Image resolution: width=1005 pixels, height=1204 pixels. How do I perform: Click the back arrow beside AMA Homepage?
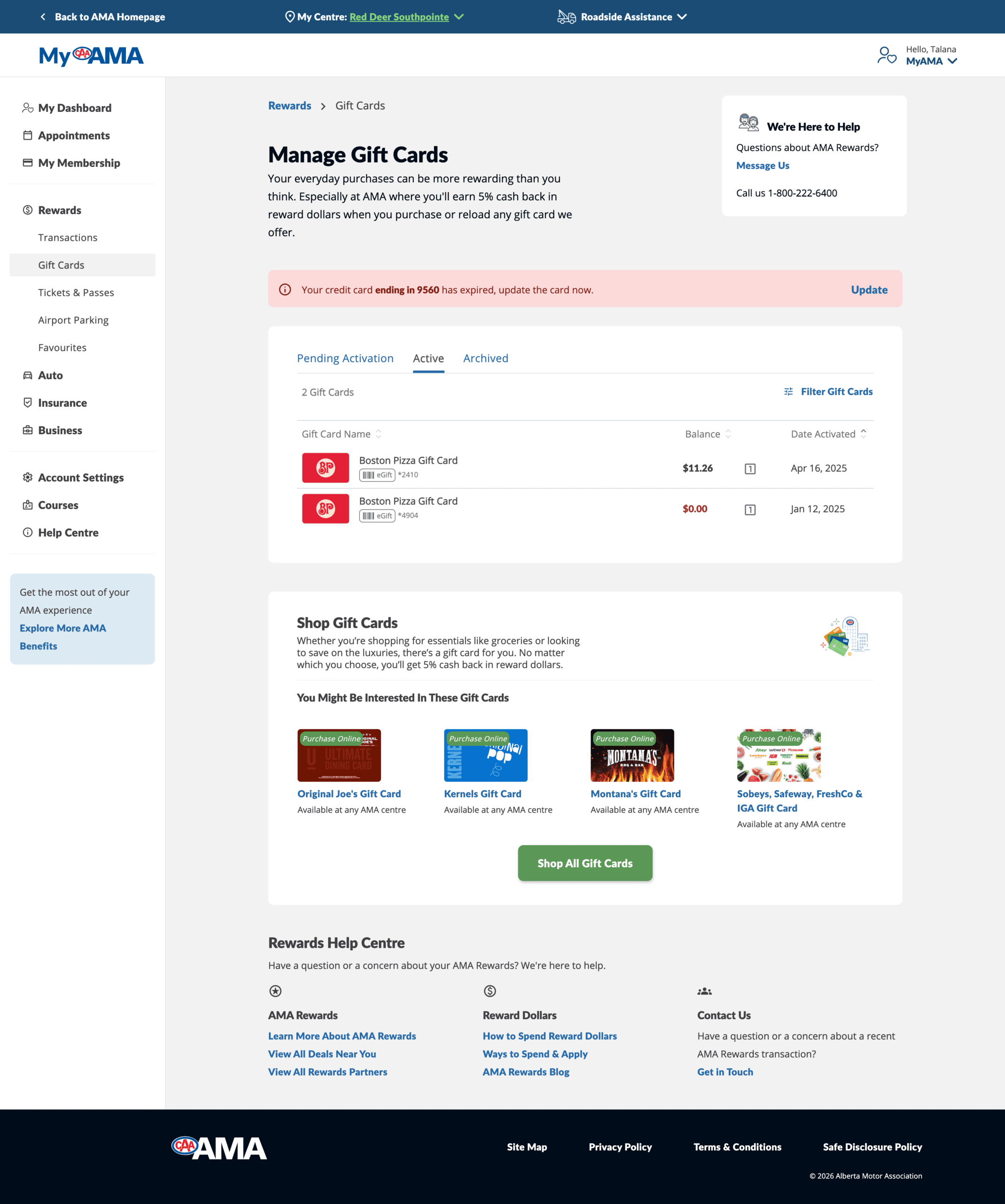click(43, 16)
